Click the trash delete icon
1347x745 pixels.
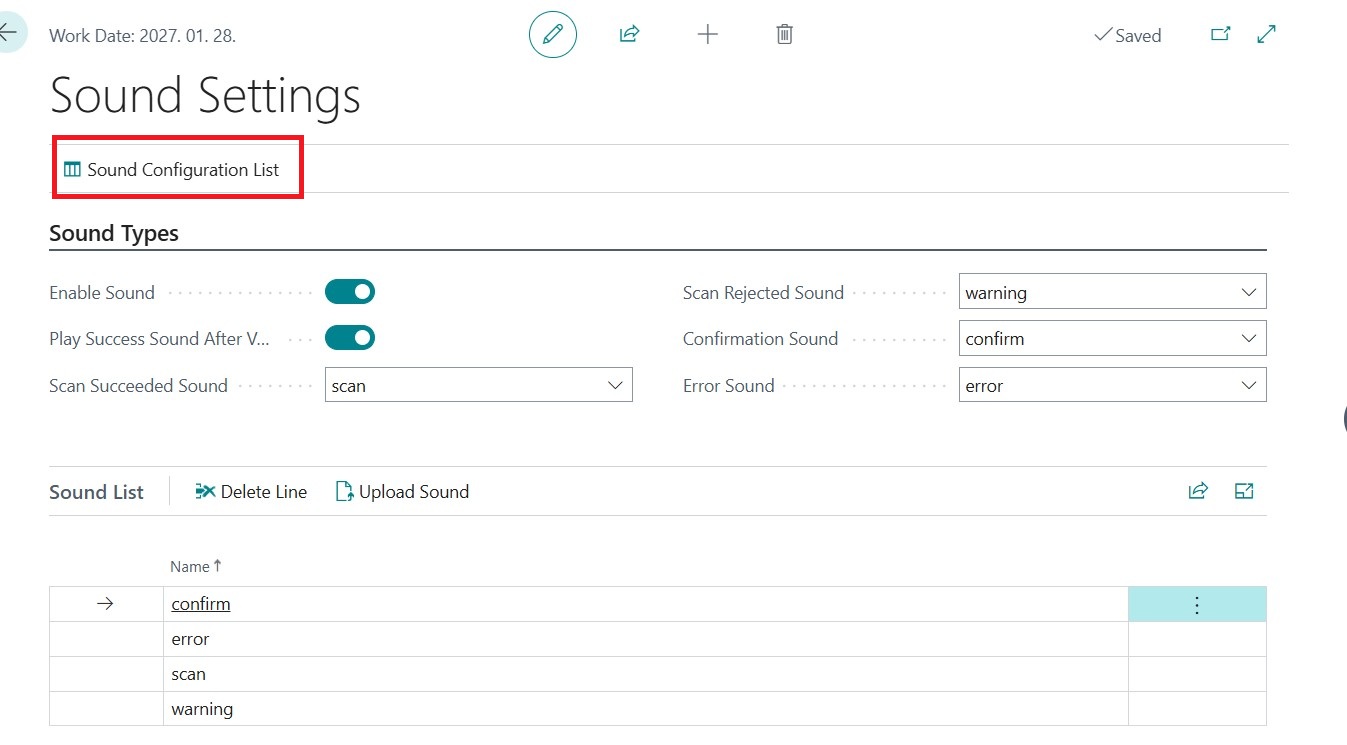[784, 35]
